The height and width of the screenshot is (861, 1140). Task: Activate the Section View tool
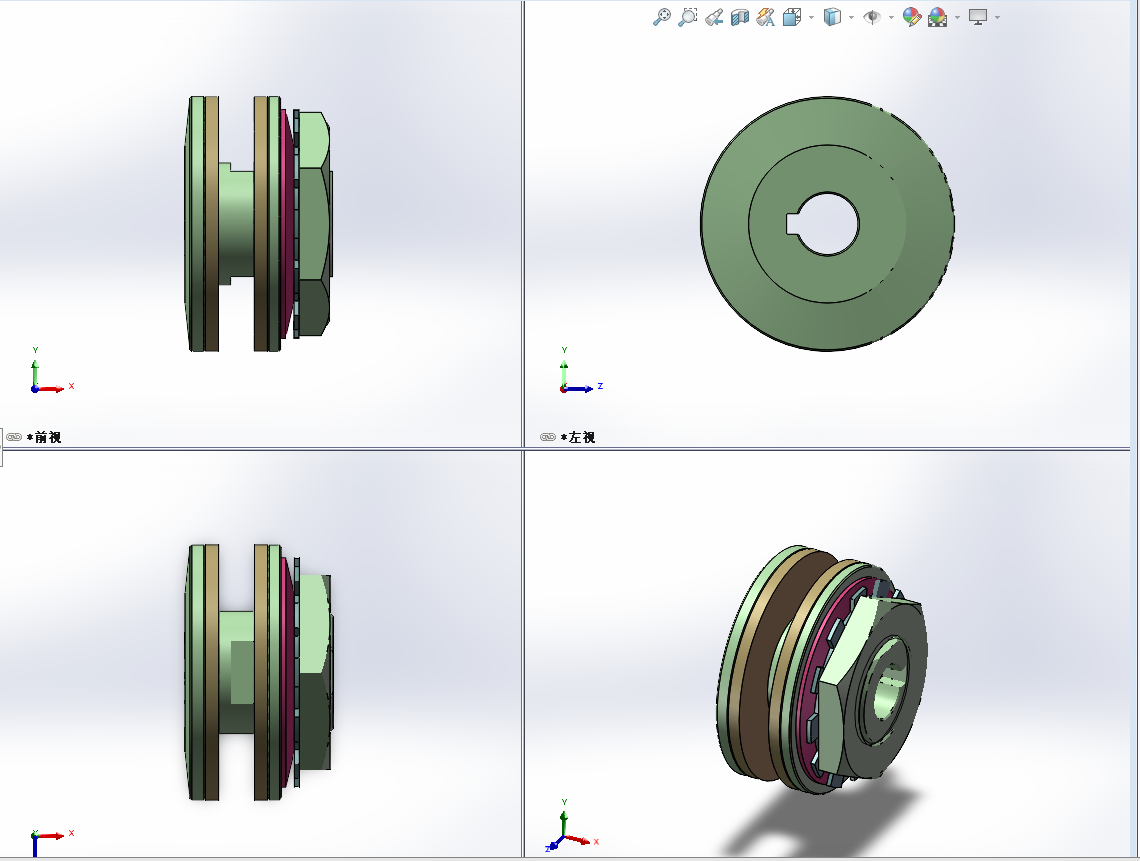point(739,17)
